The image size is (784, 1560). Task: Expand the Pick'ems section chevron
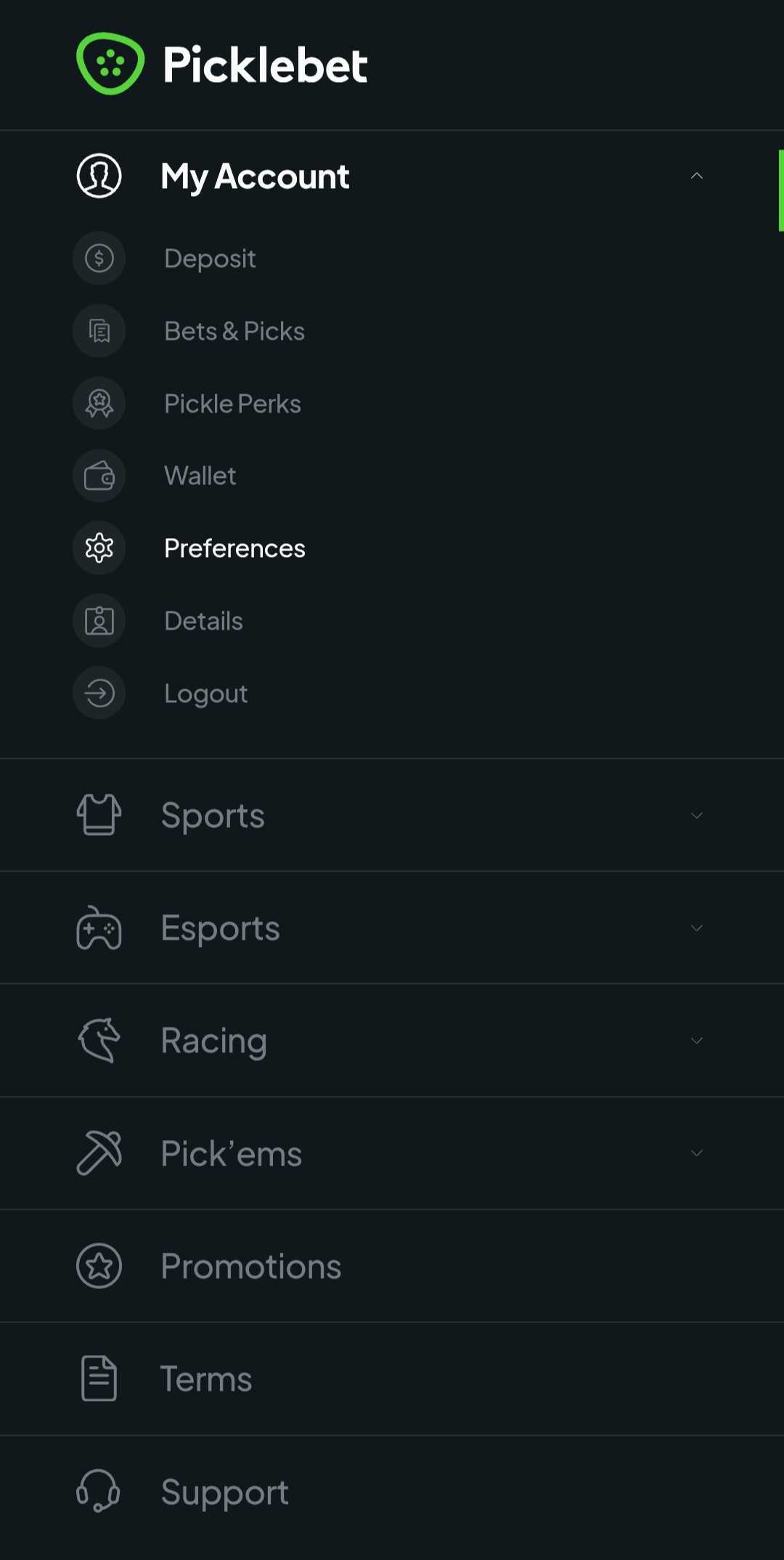[x=696, y=1153]
